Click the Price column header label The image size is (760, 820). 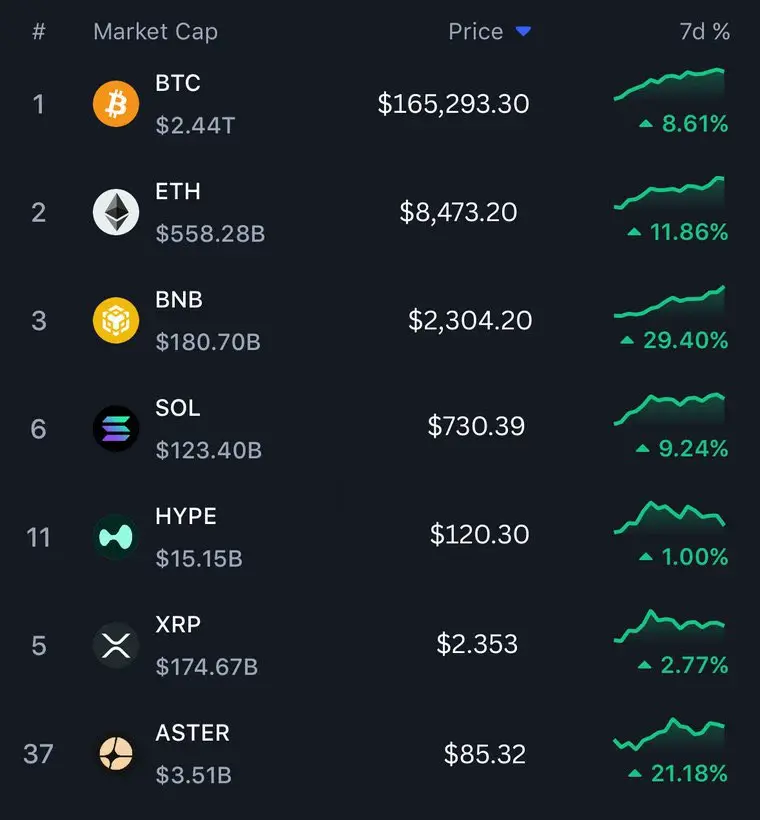[475, 31]
